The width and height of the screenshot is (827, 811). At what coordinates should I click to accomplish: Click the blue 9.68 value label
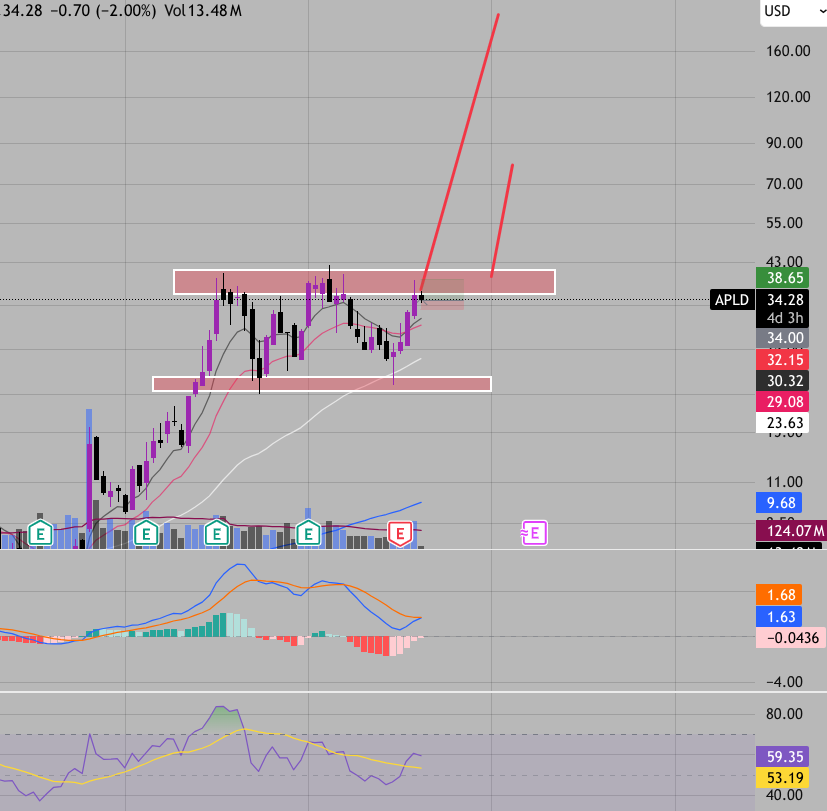[x=780, y=503]
